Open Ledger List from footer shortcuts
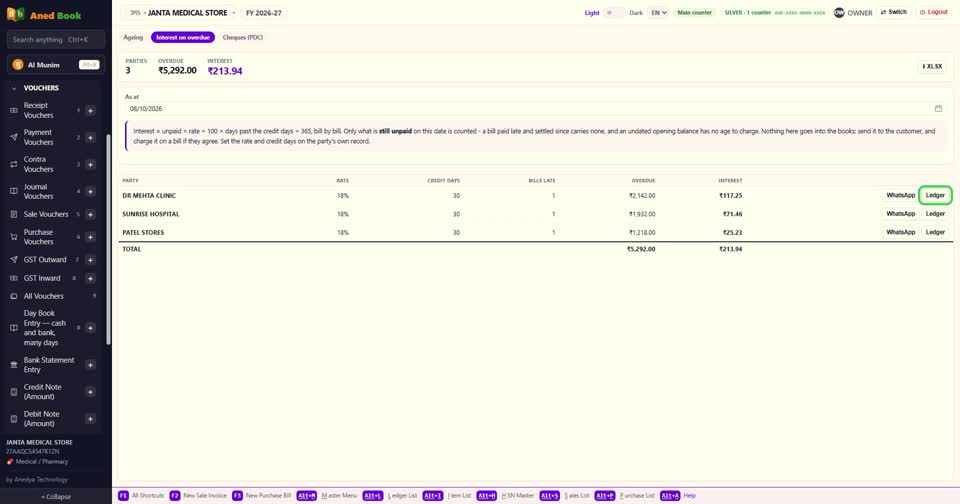This screenshot has height=504, width=960. tap(390, 495)
